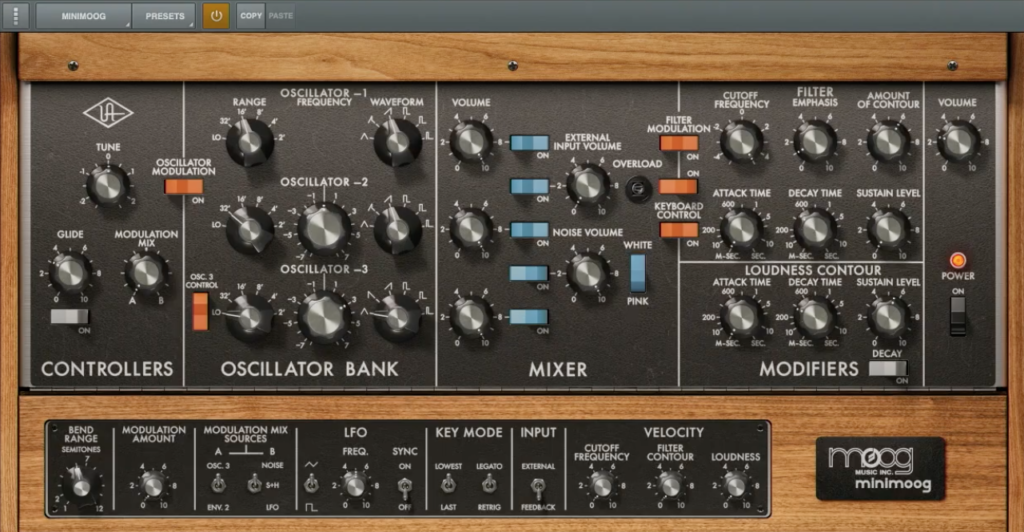
Task: Click the PASTE button
Action: coord(281,16)
